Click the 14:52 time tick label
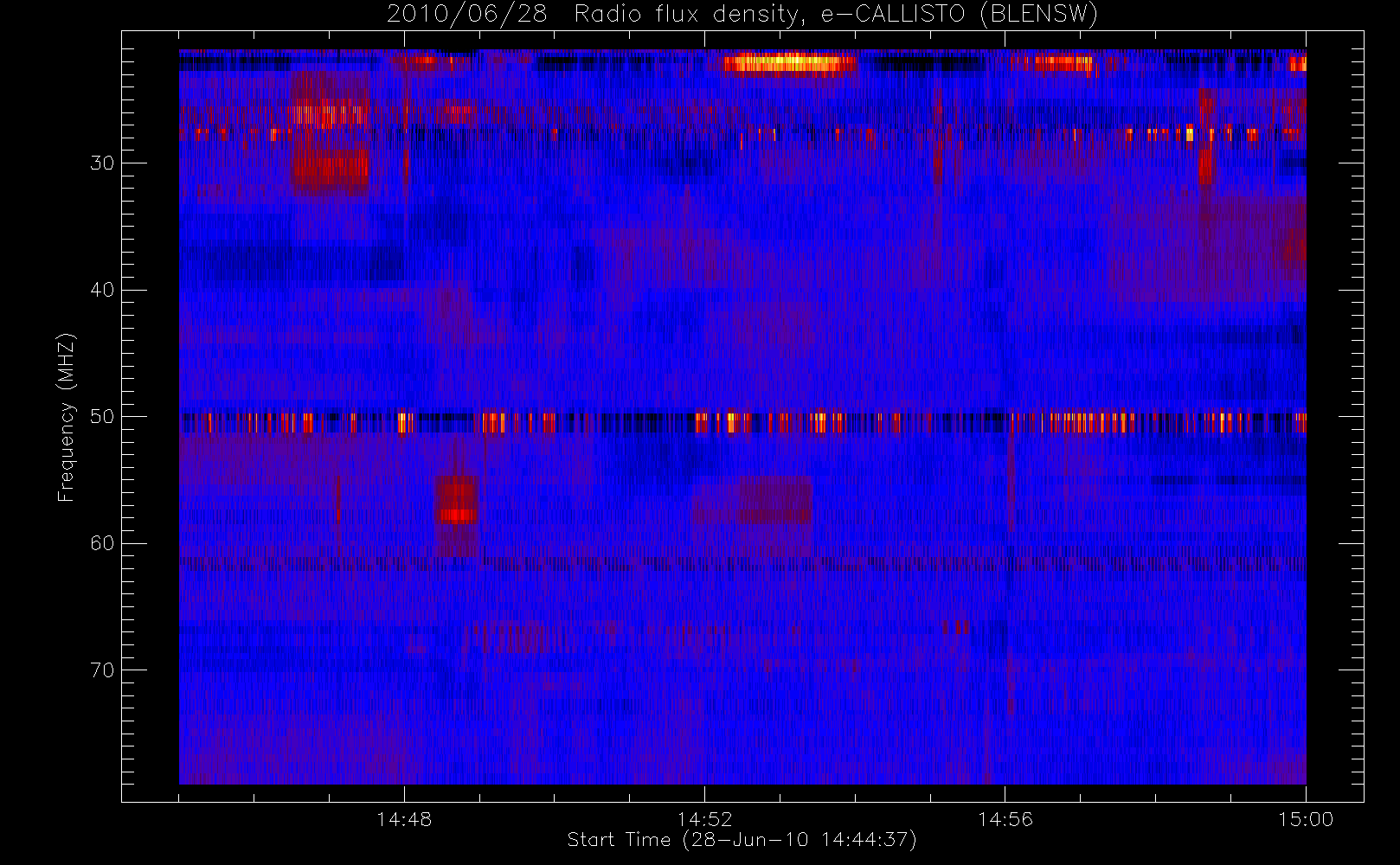Viewport: 1400px width, 865px height. 704,819
